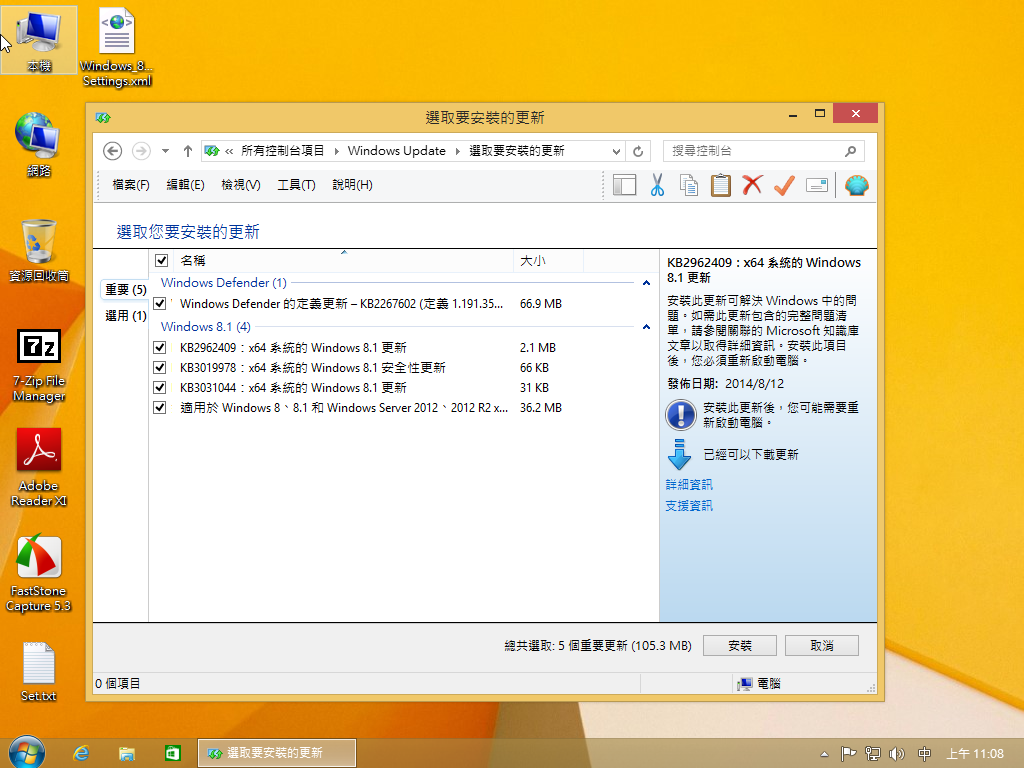Open Internet Explorer from taskbar

pos(81,753)
